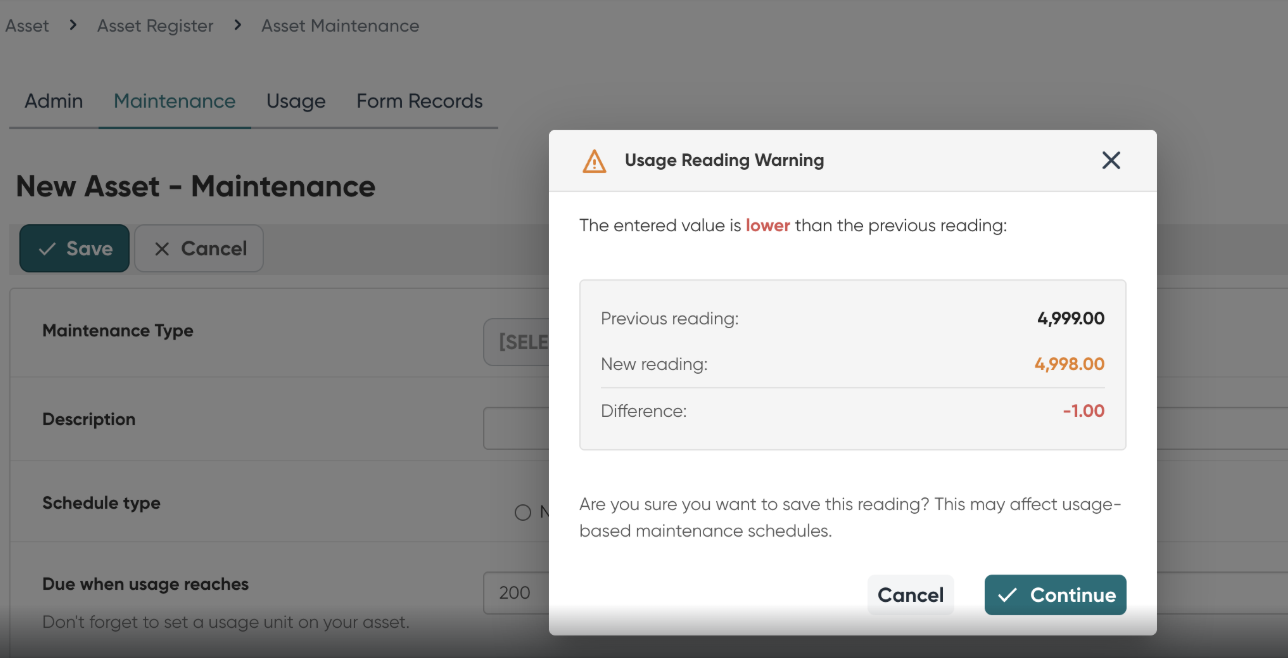
Task: Open the Usage tab
Action: point(296,101)
